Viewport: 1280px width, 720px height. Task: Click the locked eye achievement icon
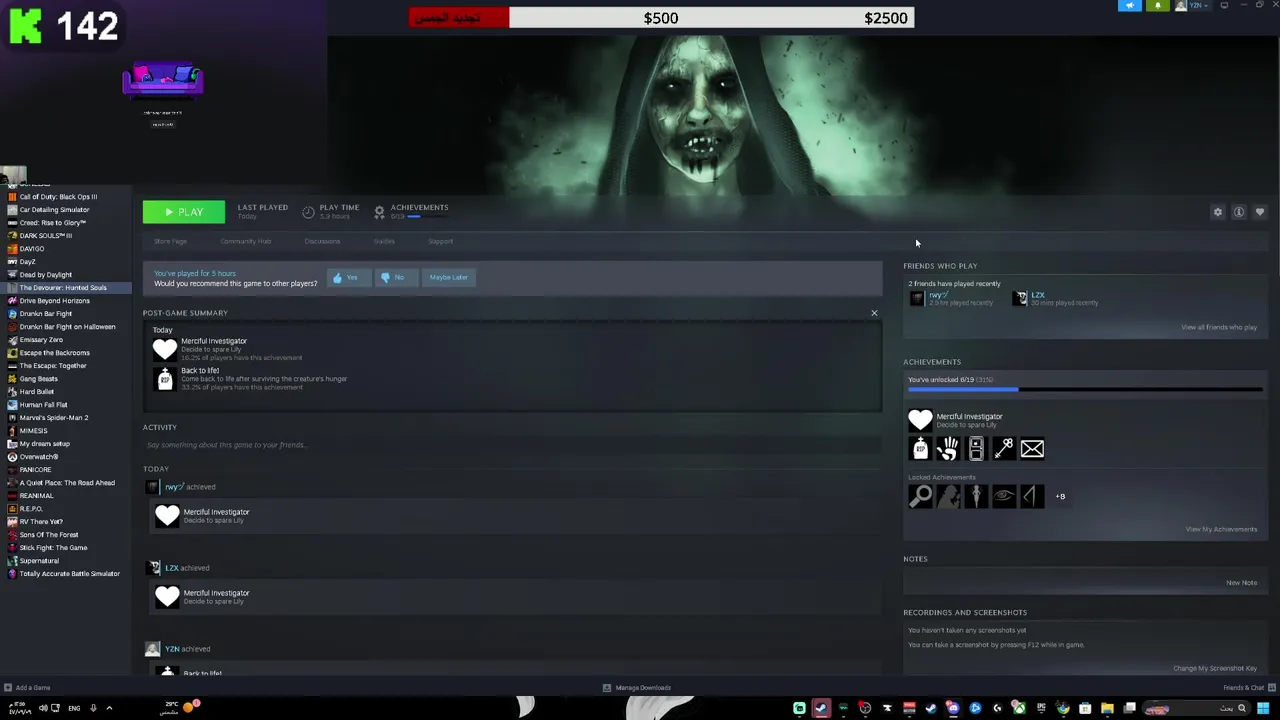[x=1004, y=496]
